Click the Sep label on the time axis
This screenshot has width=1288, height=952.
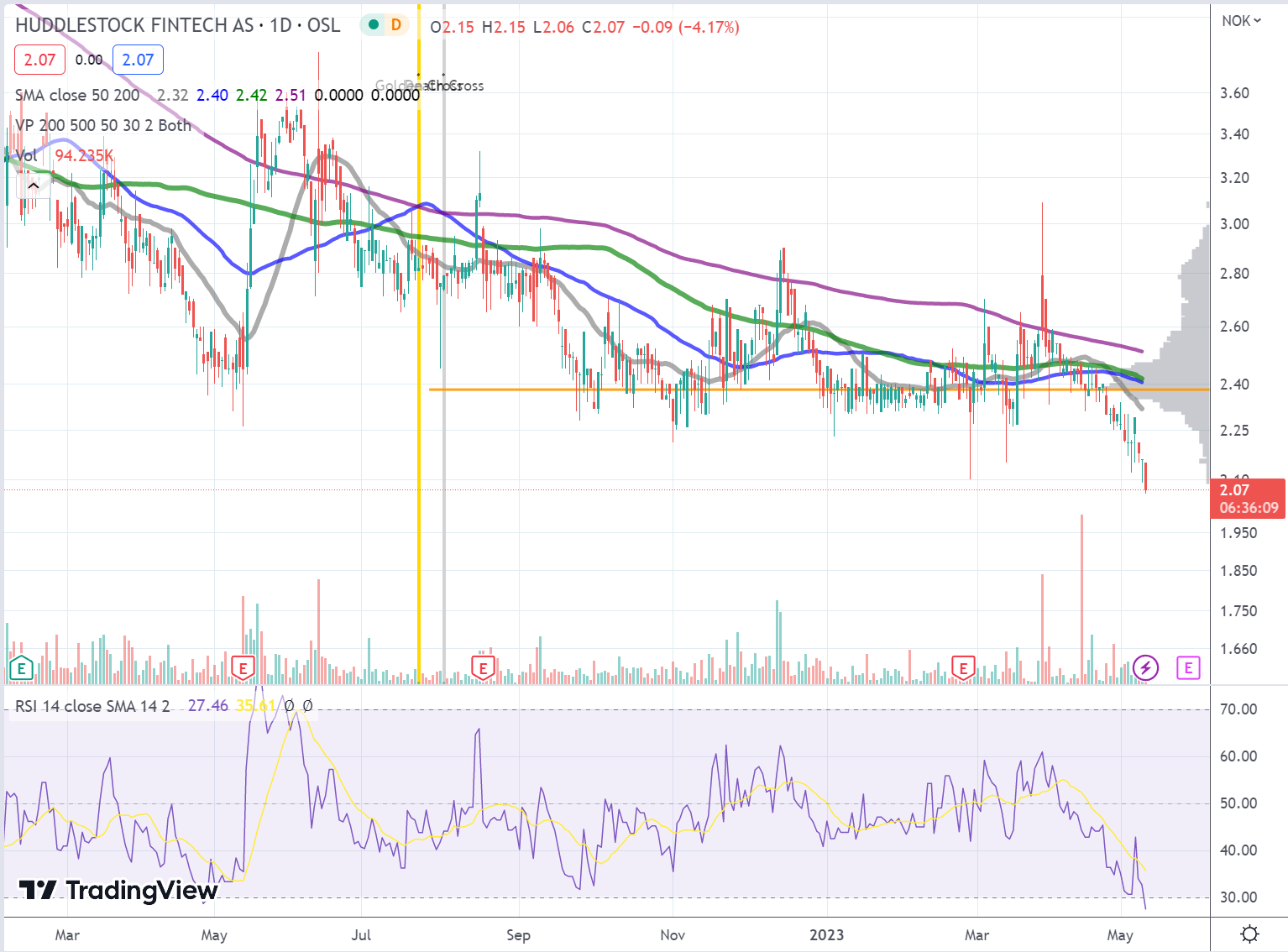pos(518,935)
